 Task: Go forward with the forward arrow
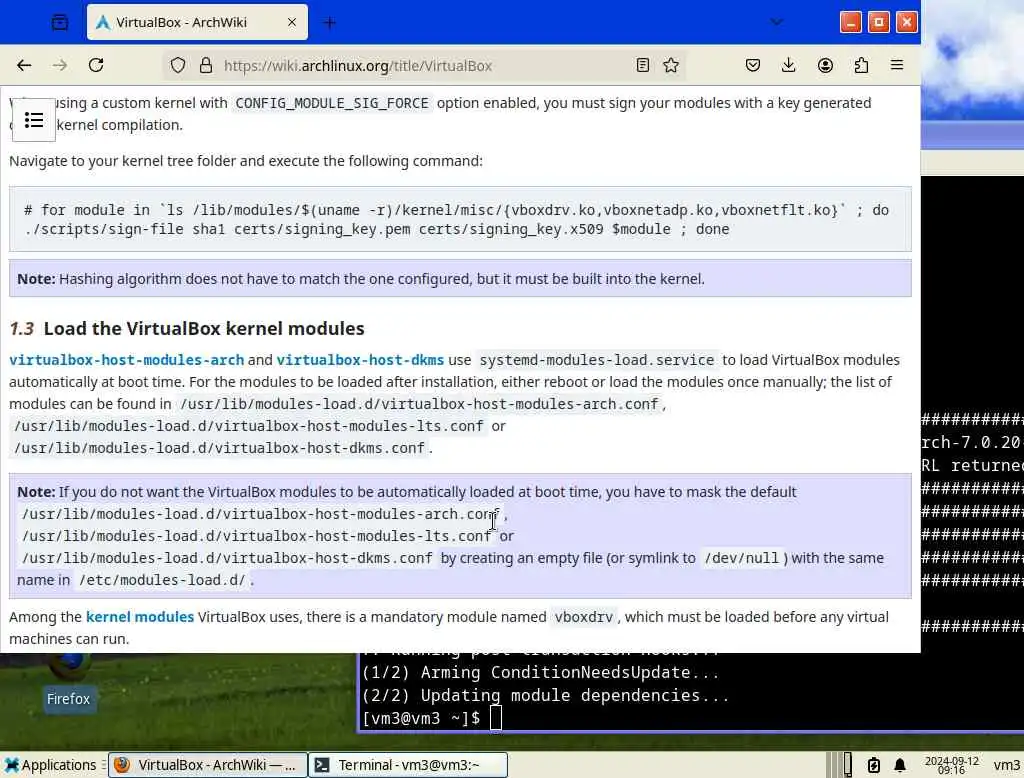(x=59, y=65)
